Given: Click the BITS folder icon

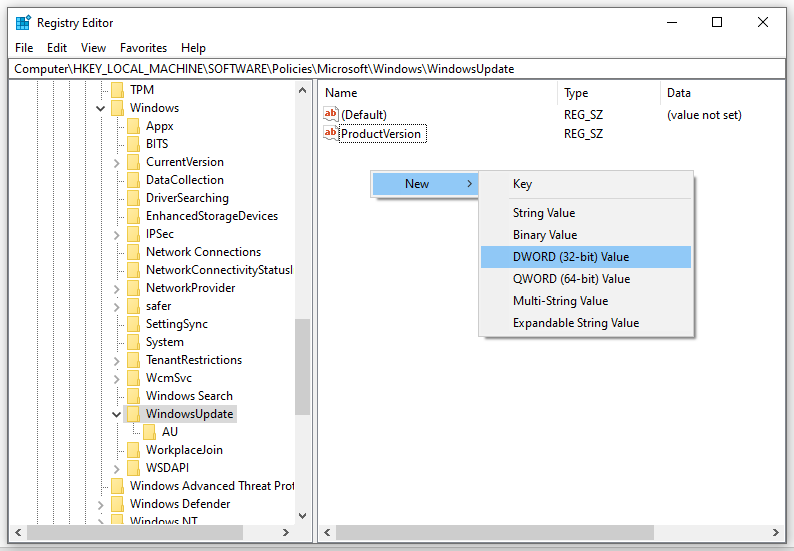Looking at the screenshot, I should (x=134, y=144).
